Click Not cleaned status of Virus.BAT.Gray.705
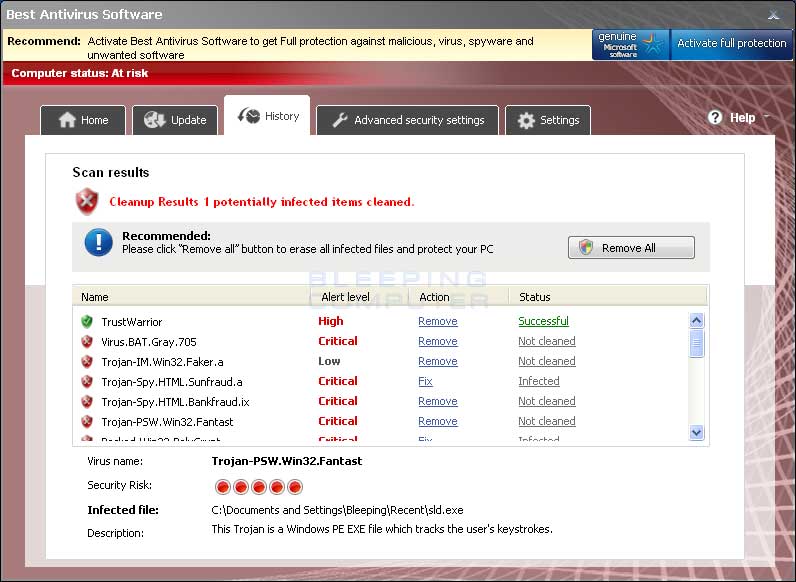The image size is (796, 582). [x=547, y=341]
